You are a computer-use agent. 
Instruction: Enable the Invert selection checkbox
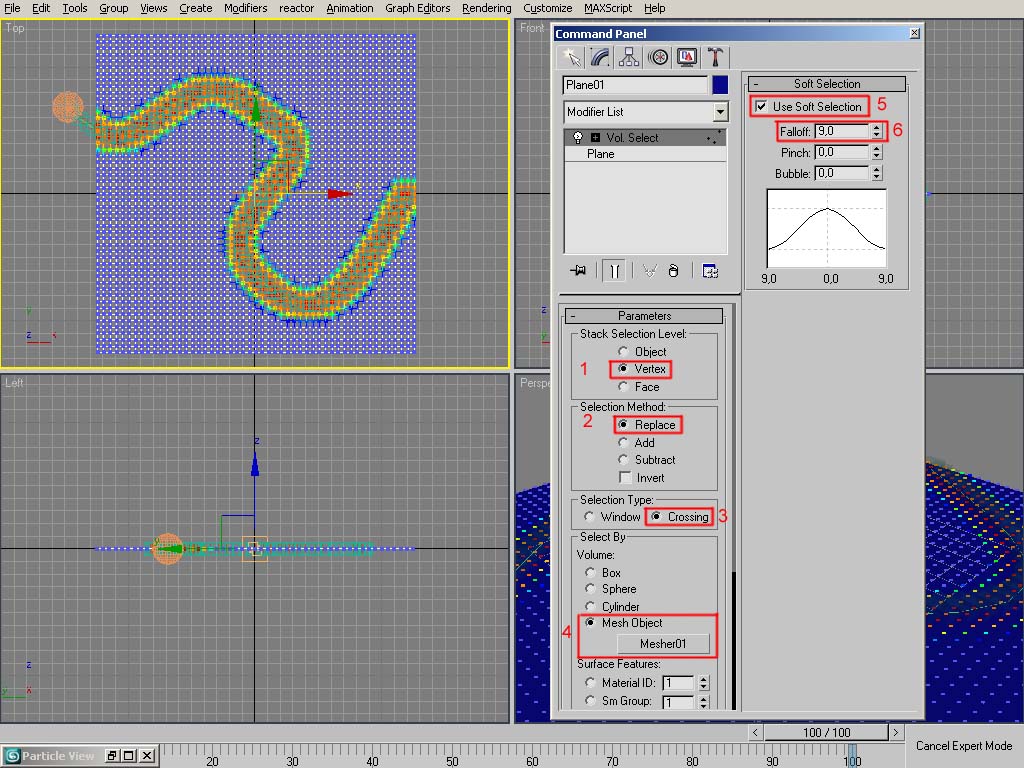[625, 478]
